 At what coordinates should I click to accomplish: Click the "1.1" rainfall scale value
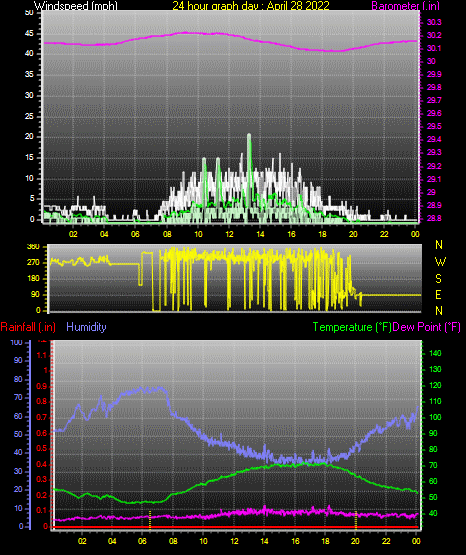point(42,355)
